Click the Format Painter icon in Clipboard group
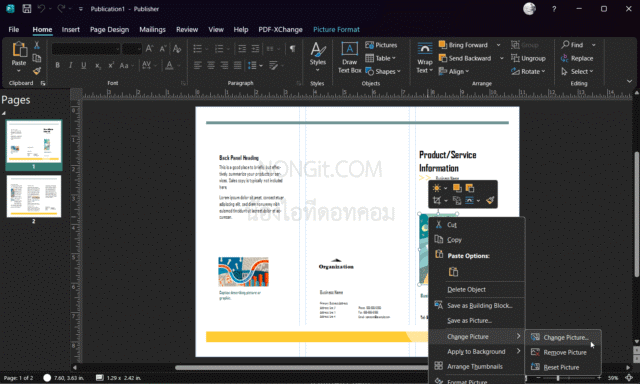This screenshot has width=640, height=384. click(x=37, y=71)
